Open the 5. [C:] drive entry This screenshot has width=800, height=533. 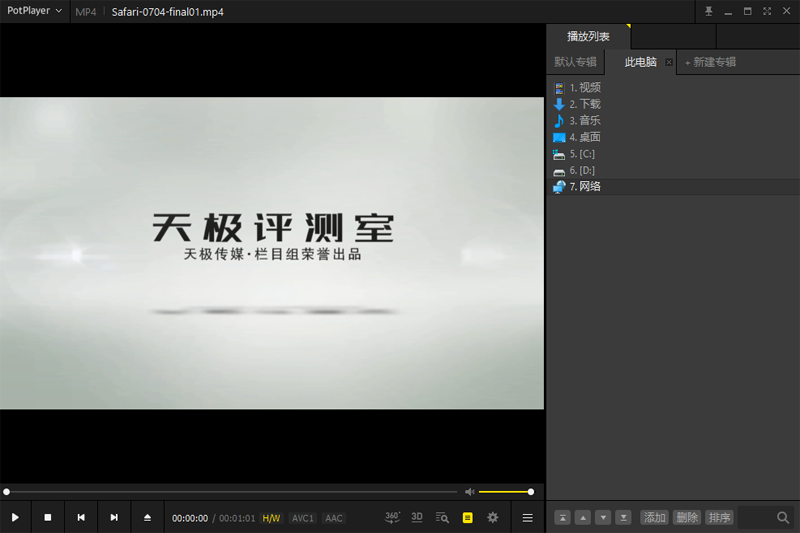(x=673, y=154)
